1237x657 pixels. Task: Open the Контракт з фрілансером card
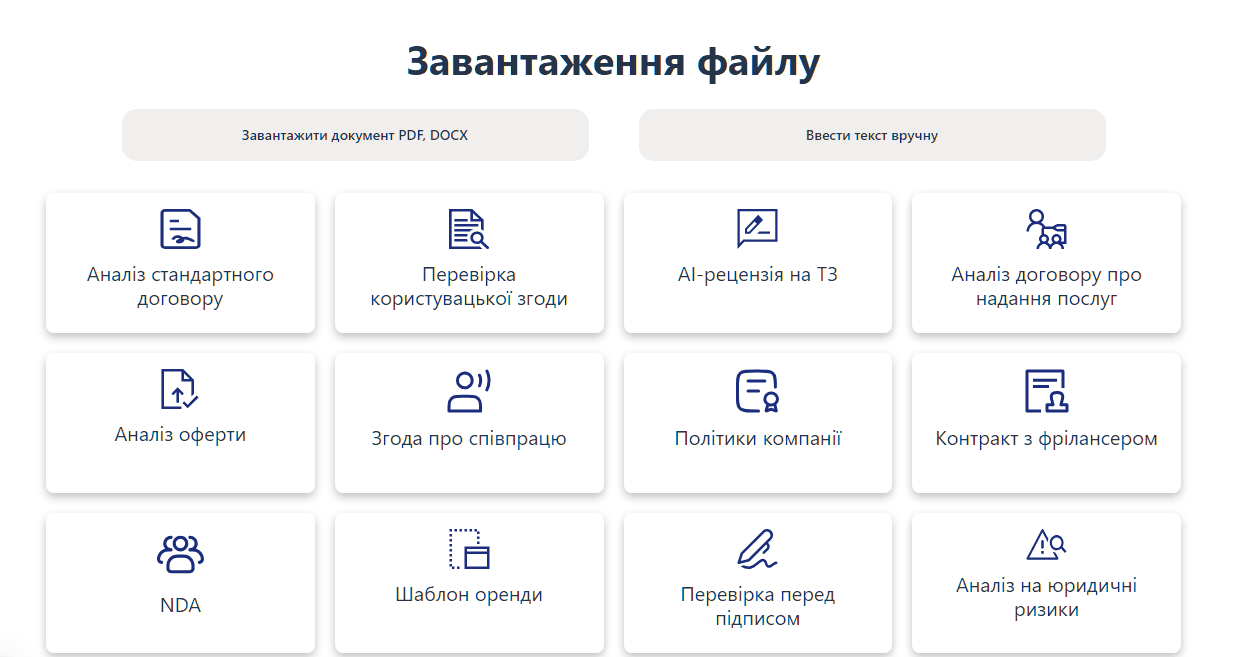(x=1046, y=422)
